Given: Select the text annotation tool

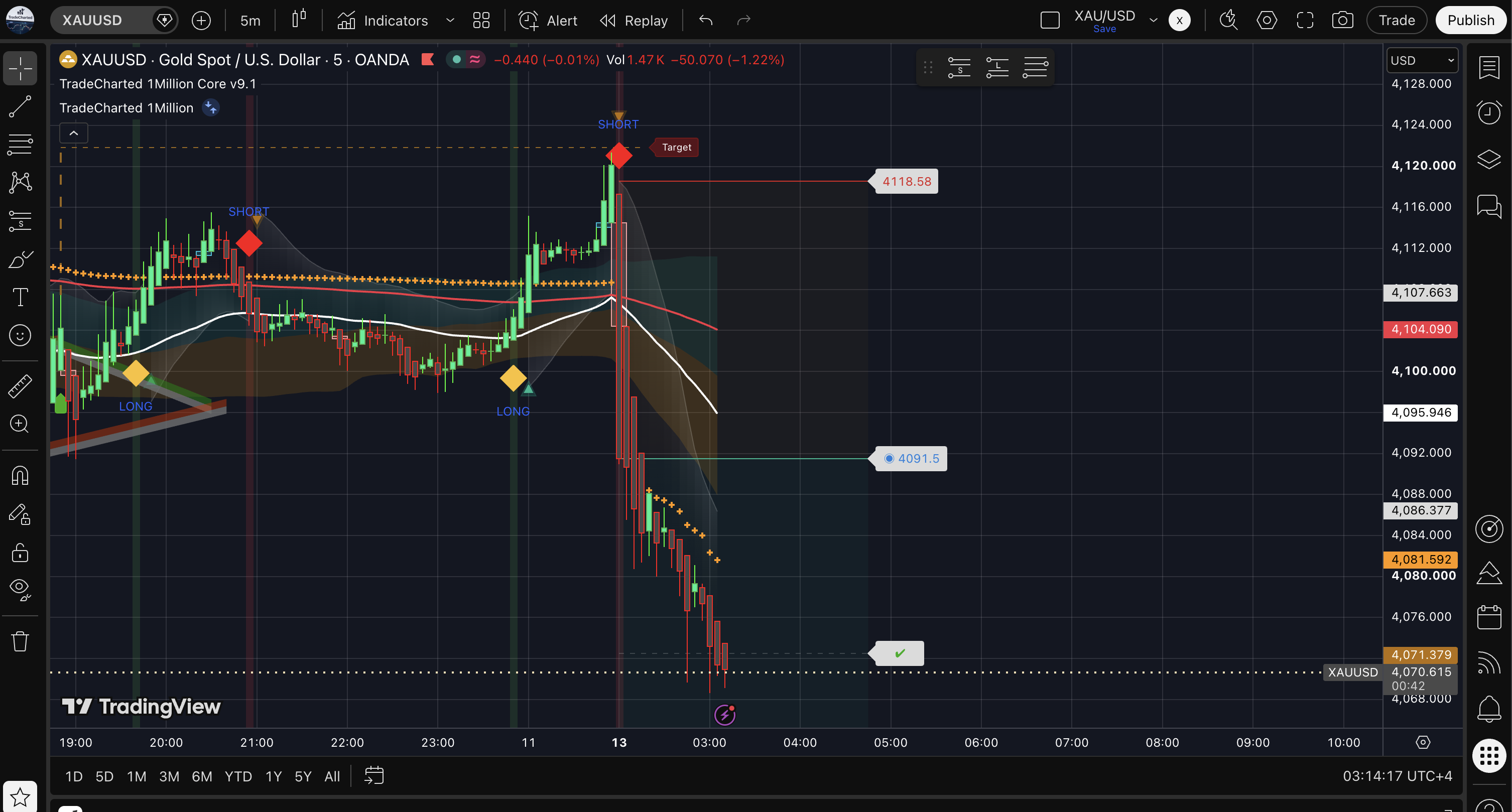Looking at the screenshot, I should [20, 297].
